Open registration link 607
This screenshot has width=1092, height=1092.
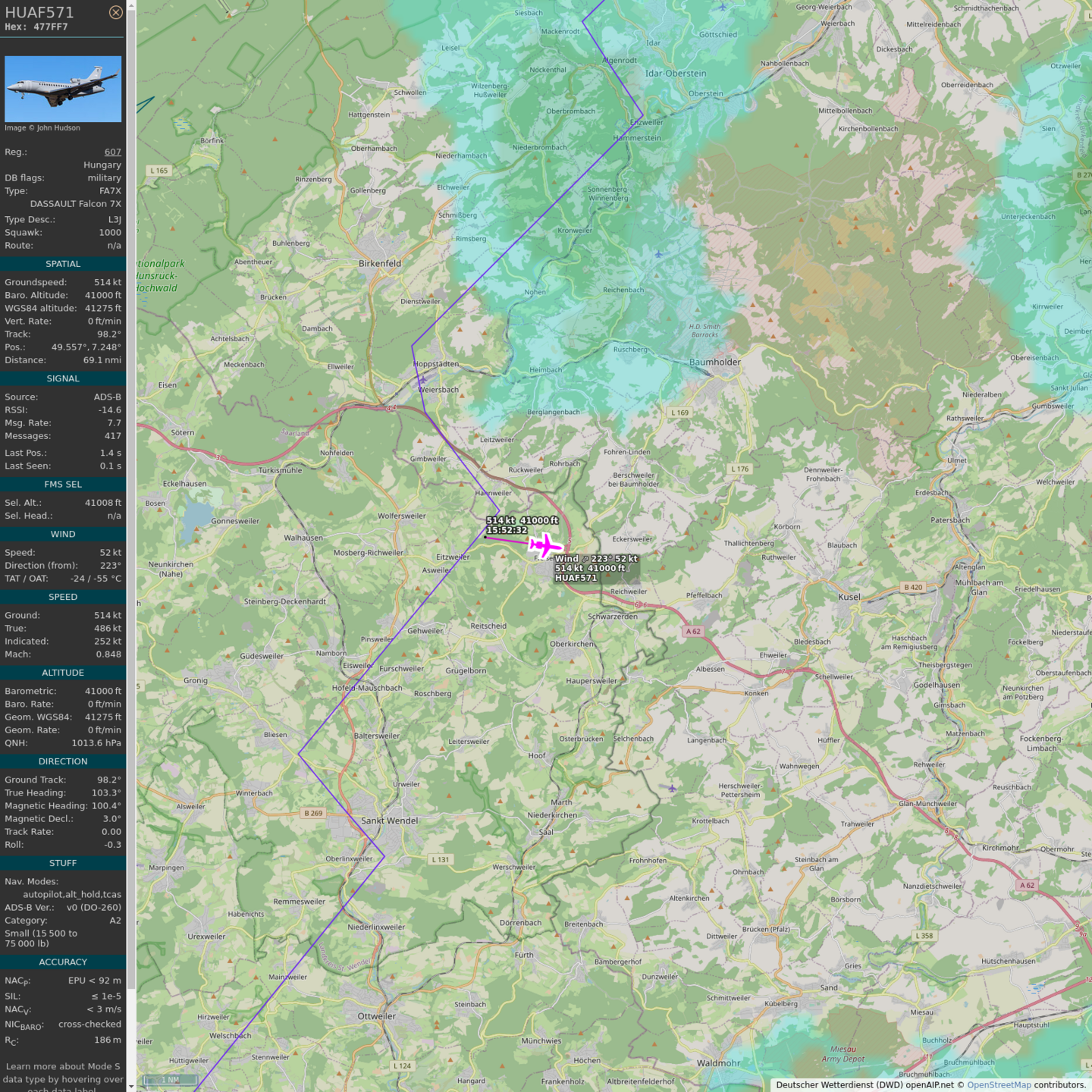tap(112, 152)
